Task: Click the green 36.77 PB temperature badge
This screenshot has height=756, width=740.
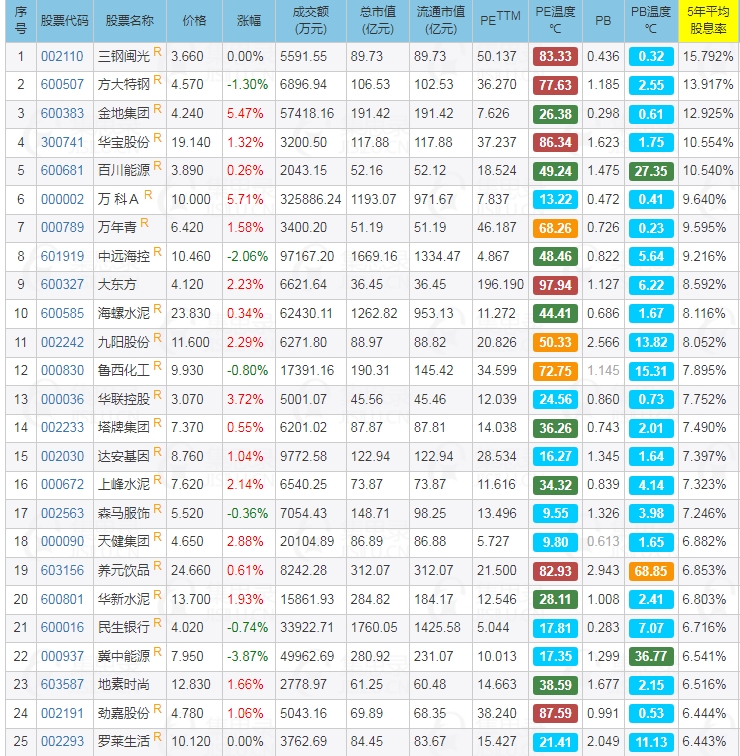Action: 651,657
